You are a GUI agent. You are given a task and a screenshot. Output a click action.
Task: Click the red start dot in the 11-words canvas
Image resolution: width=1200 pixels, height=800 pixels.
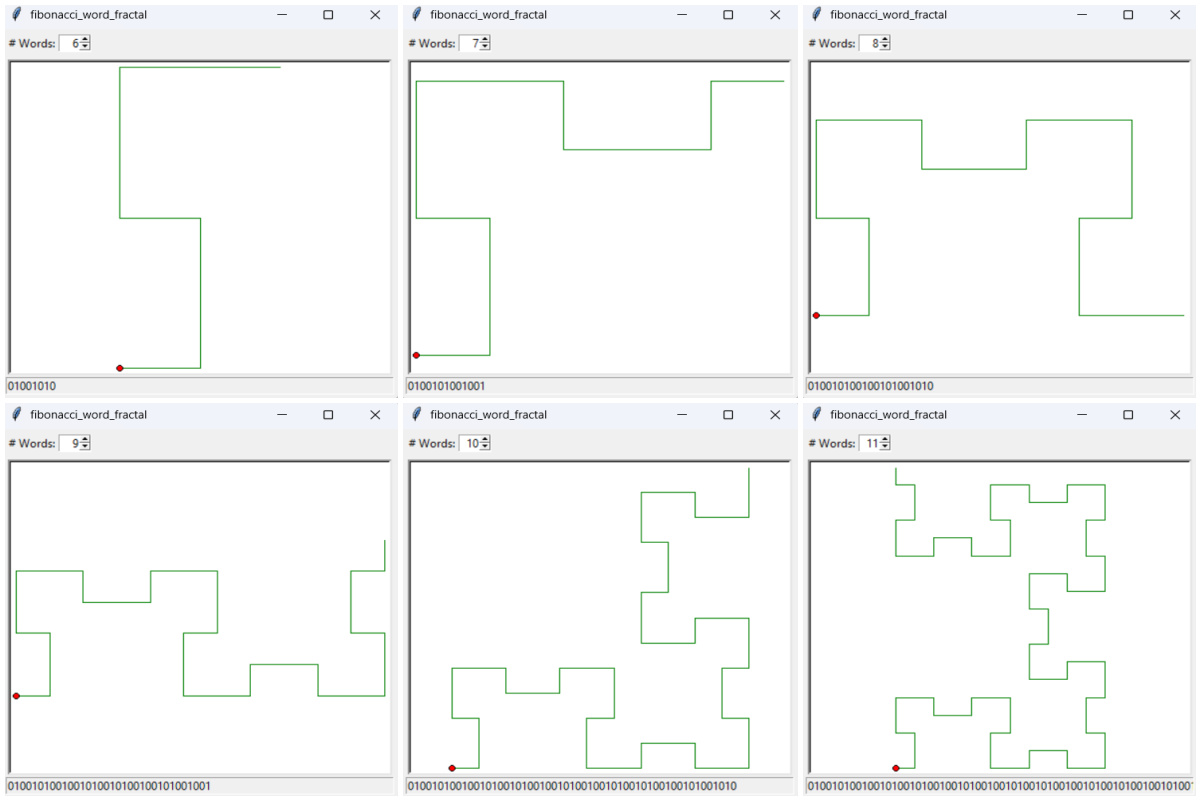tap(896, 768)
